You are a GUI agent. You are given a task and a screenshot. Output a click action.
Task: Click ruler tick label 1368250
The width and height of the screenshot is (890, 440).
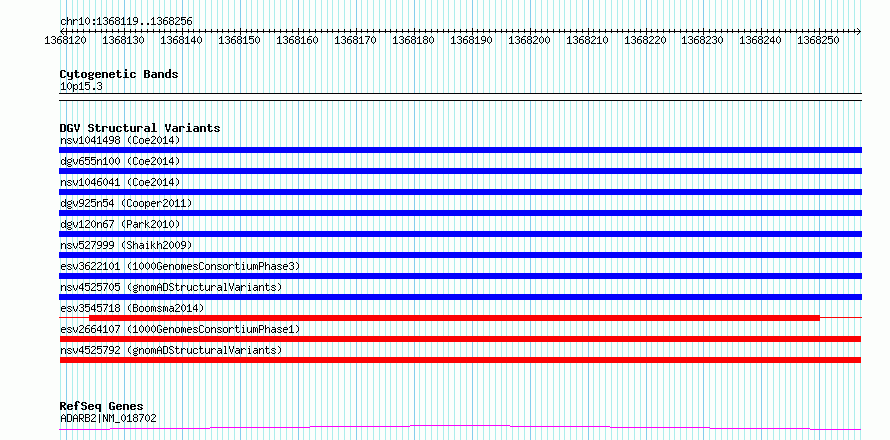tap(819, 41)
